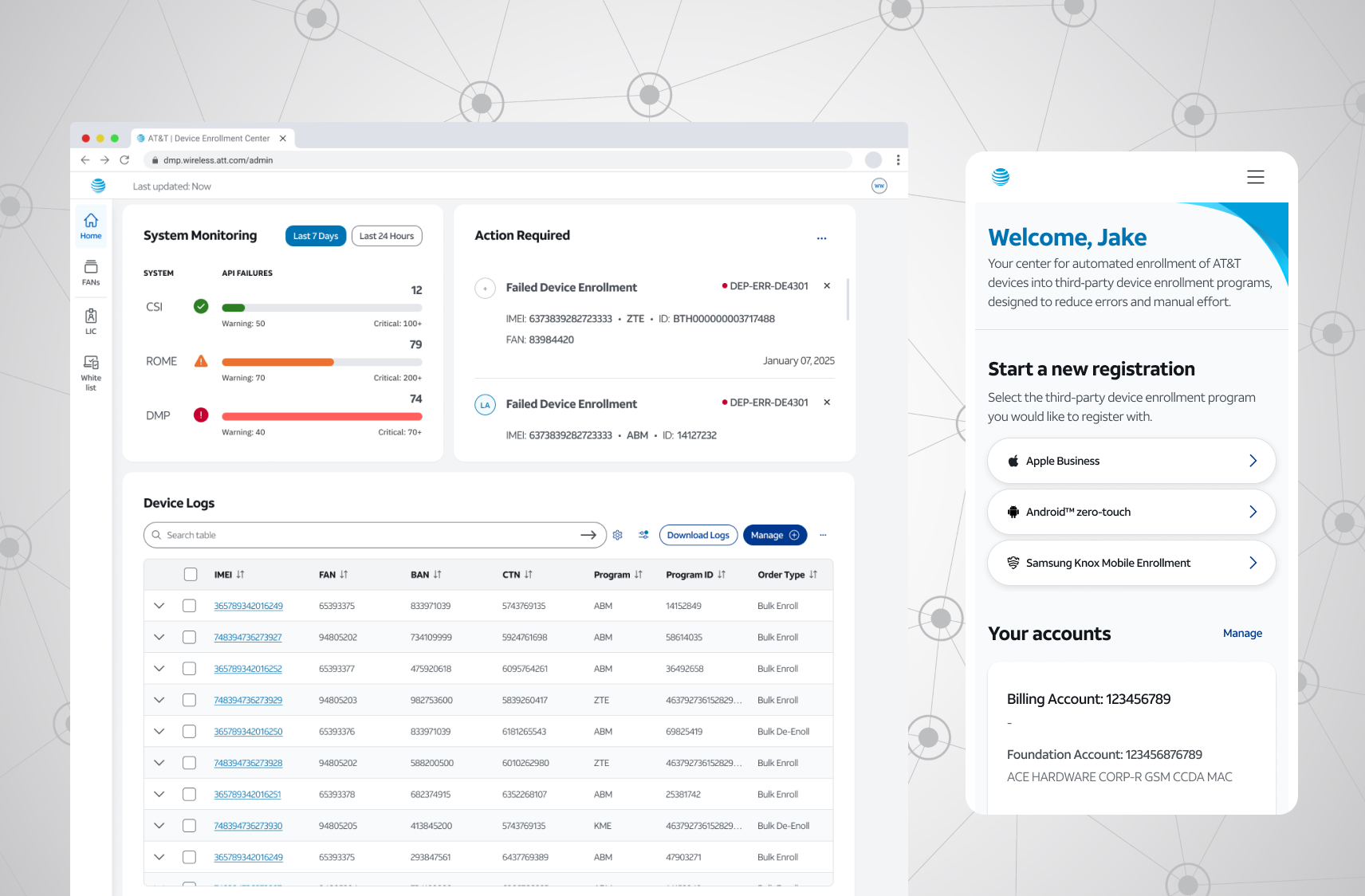Select the Last 7 Days tab
The height and width of the screenshot is (896, 1365).
click(x=316, y=236)
